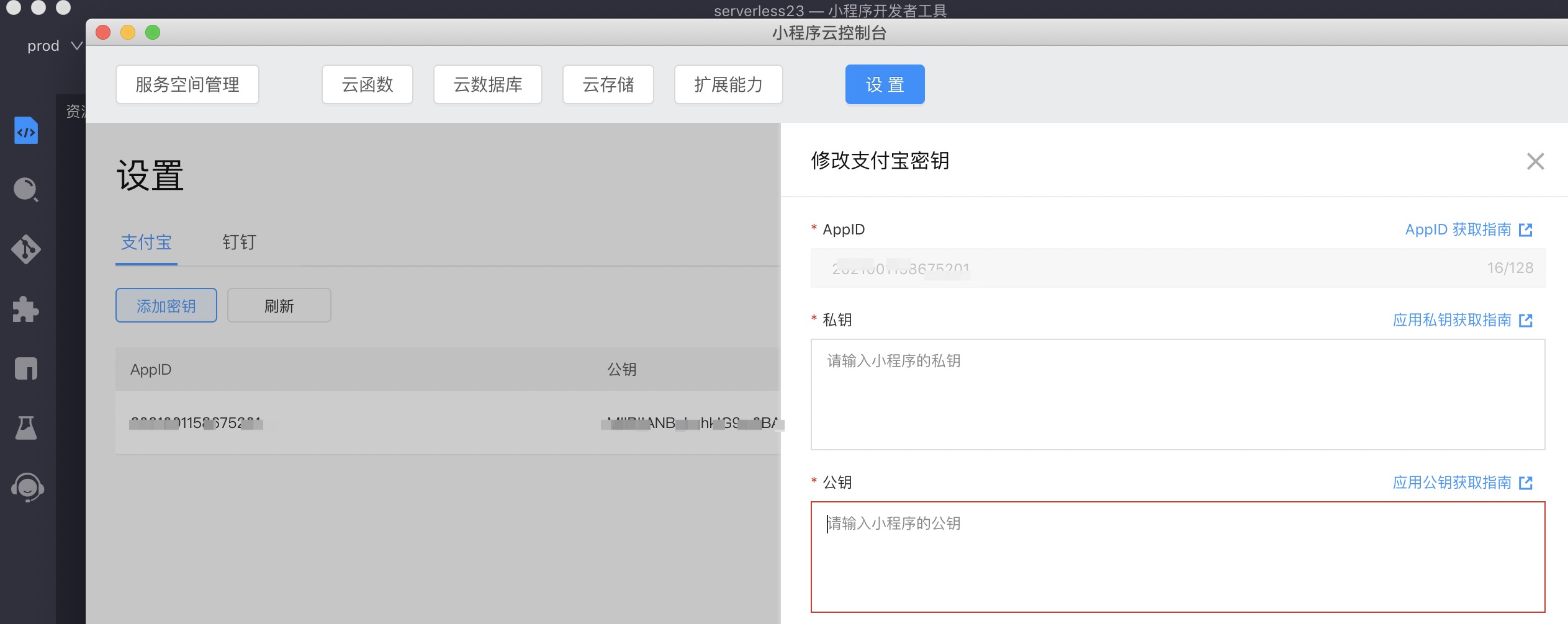Switch to 云数据库 tab

[488, 84]
